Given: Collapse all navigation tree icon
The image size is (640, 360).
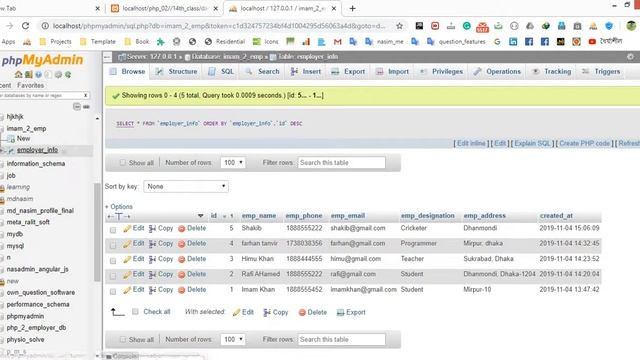Looking at the screenshot, I should (x=77, y=107).
